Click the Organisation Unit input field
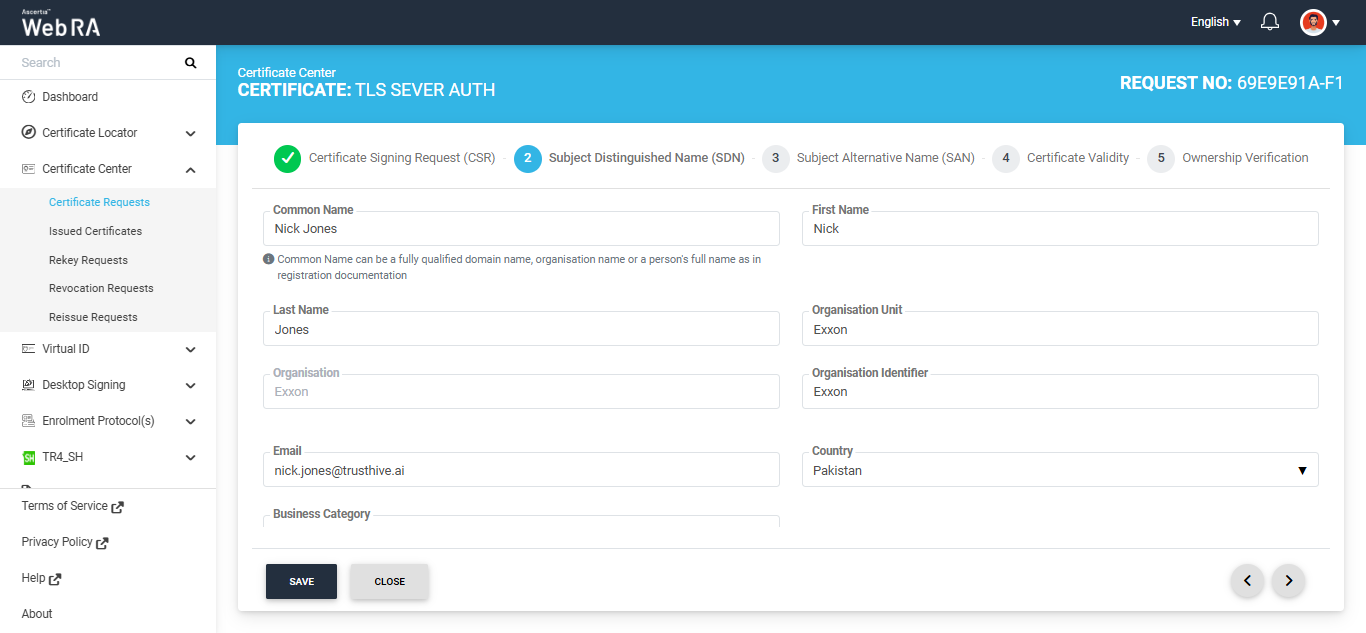This screenshot has width=1366, height=633. pyautogui.click(x=1060, y=329)
